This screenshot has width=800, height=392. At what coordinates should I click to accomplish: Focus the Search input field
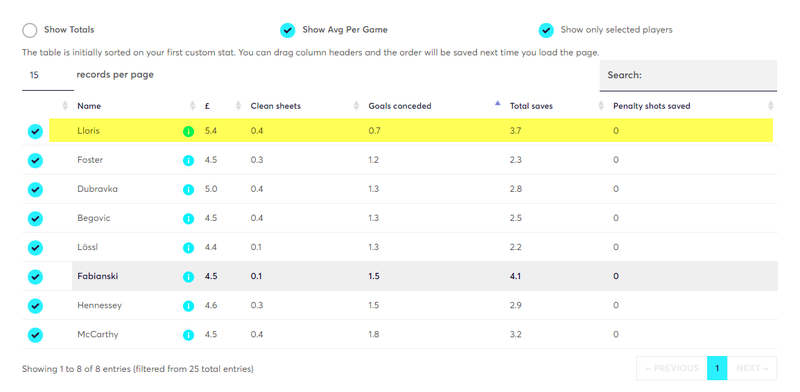click(688, 76)
